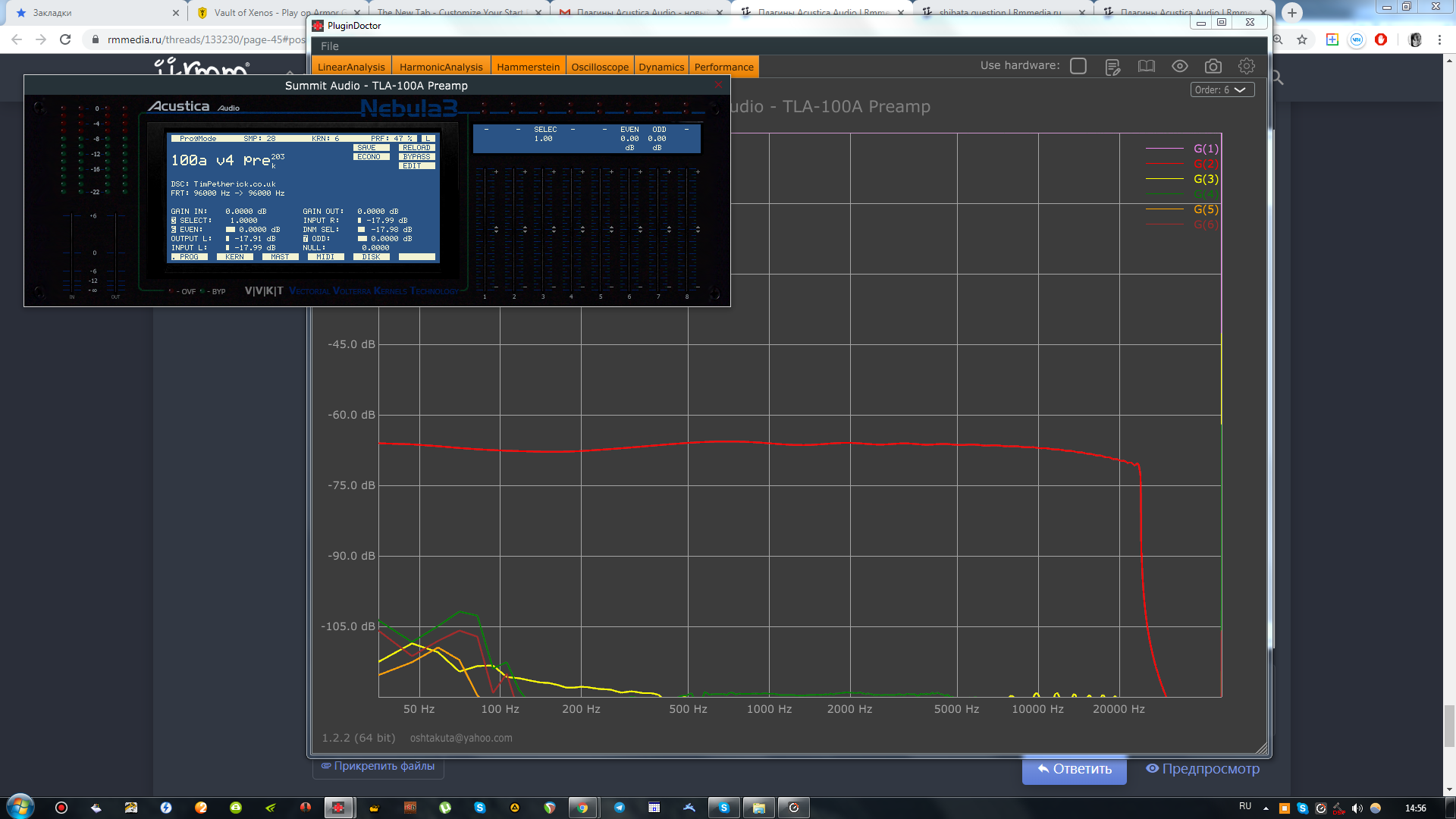Image resolution: width=1456 pixels, height=819 pixels.
Task: Reload the browser page
Action: point(65,39)
